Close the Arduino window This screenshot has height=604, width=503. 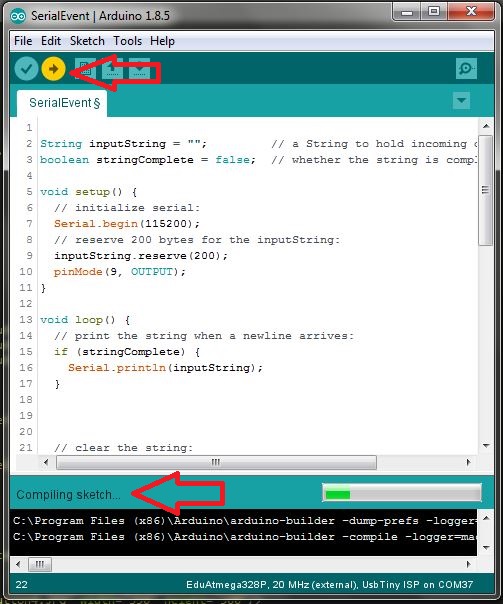tap(471, 12)
